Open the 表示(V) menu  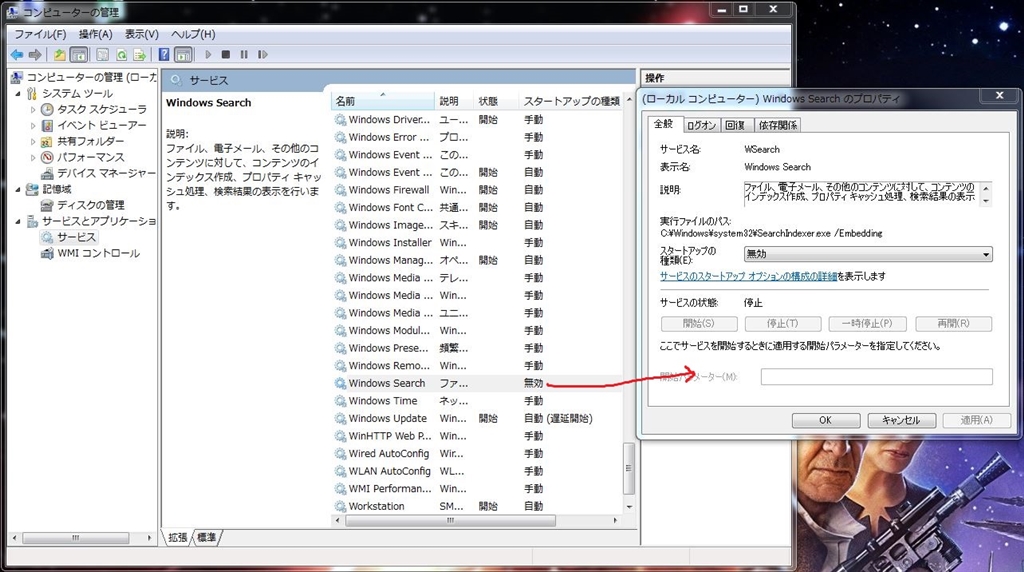pos(142,34)
